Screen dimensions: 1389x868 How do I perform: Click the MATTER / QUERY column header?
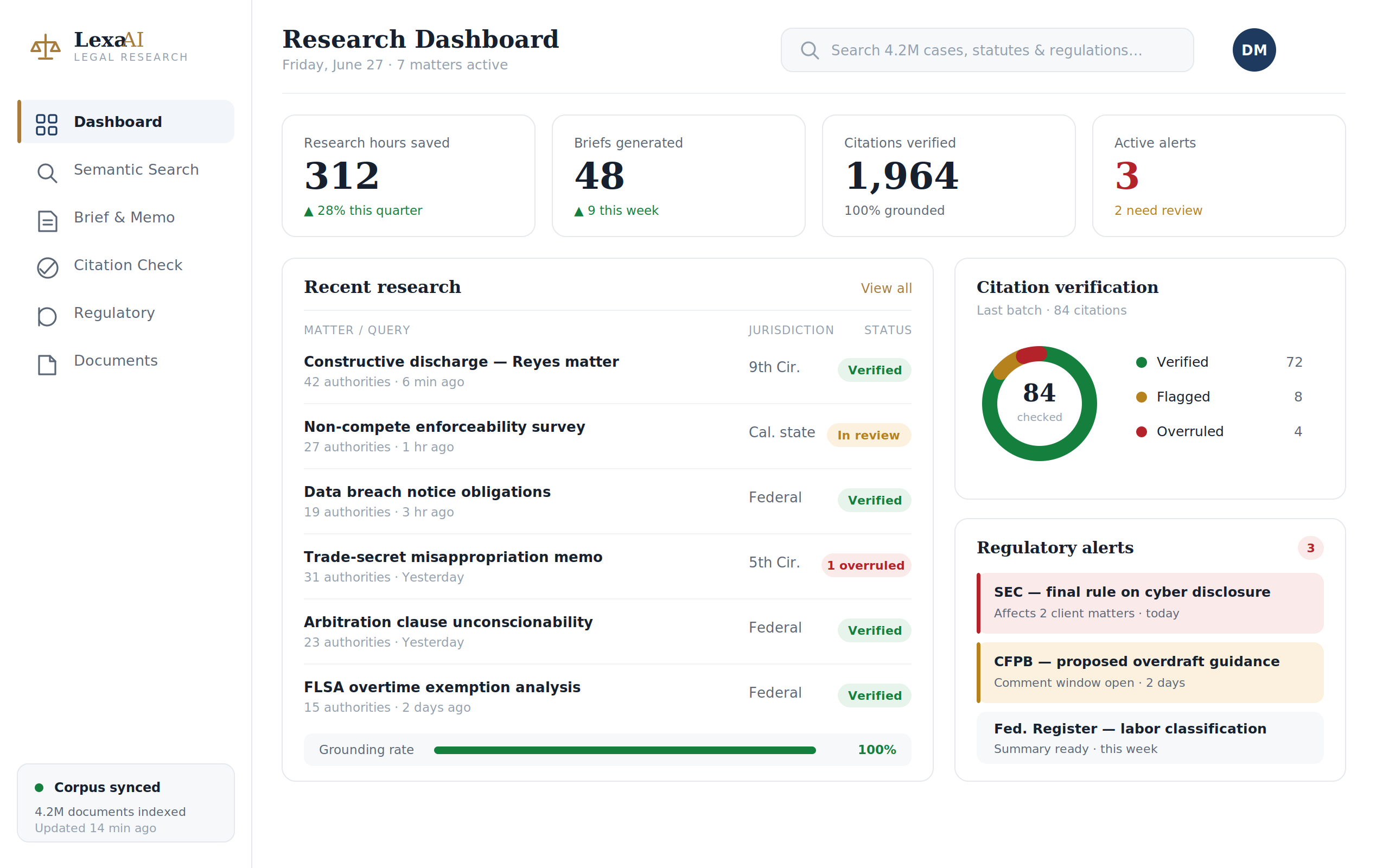pyautogui.click(x=356, y=330)
